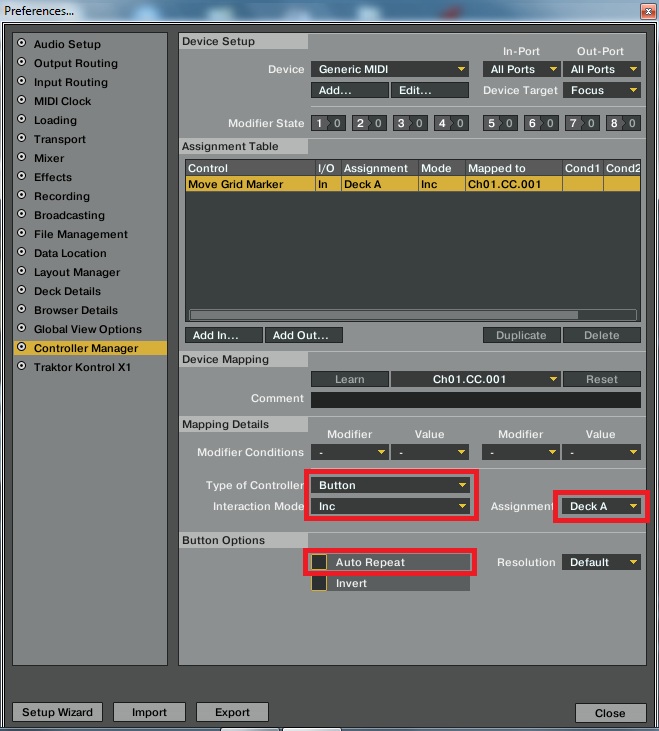Open the Layout Manager page

click(77, 272)
